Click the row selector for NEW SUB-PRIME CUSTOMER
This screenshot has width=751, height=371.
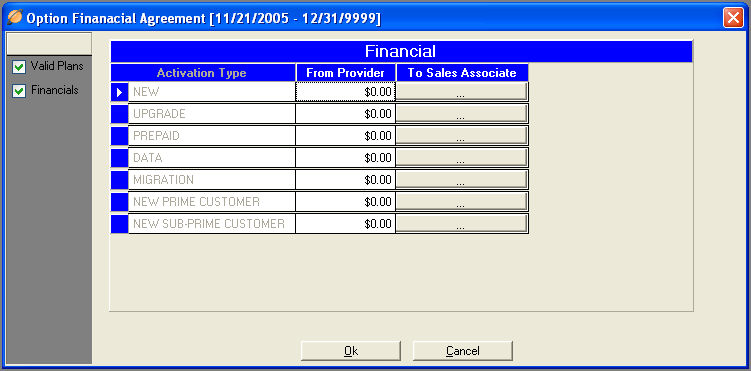coord(119,224)
